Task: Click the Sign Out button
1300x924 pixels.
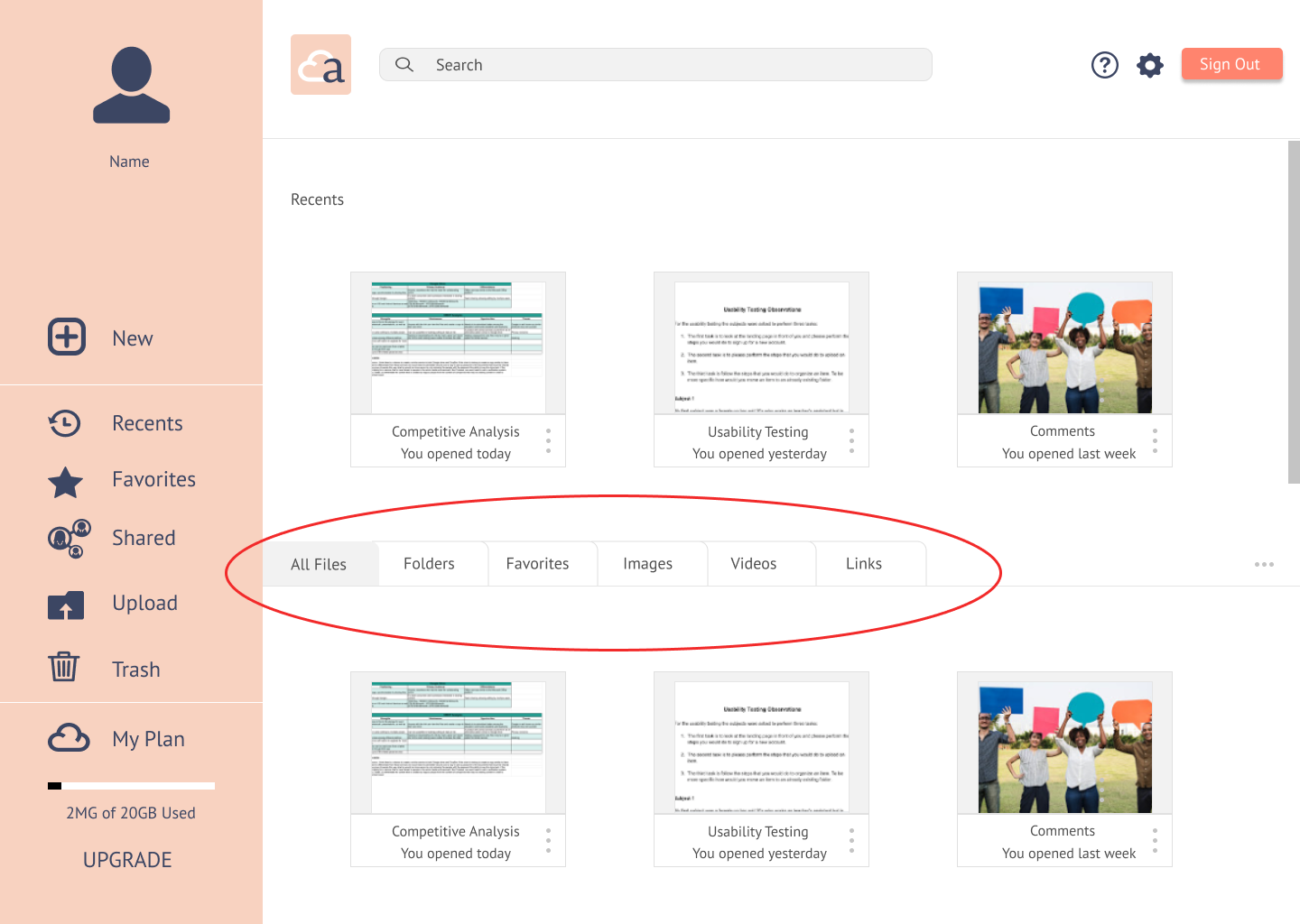Action: click(x=1231, y=64)
